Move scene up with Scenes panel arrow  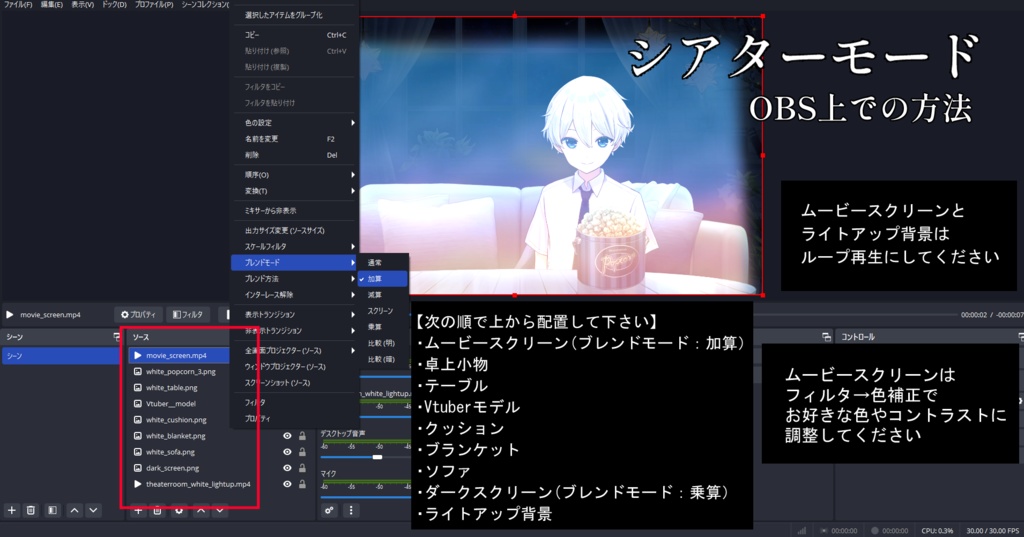pos(74,510)
